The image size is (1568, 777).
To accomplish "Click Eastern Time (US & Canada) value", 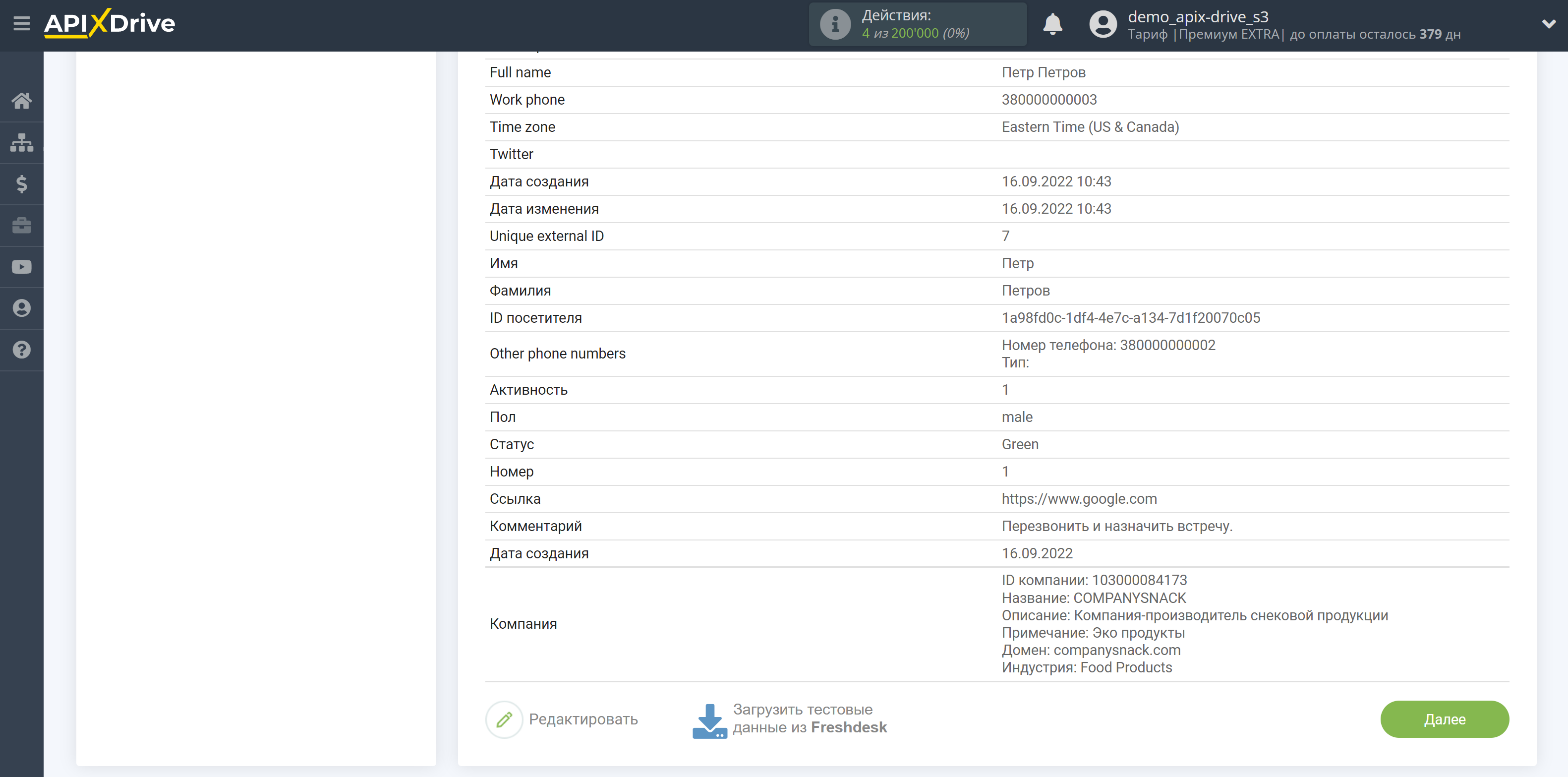I will [1090, 127].
